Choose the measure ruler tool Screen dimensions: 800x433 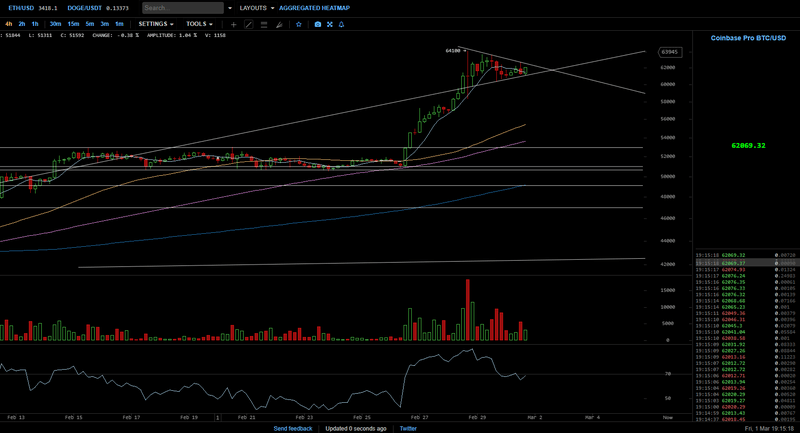tap(279, 24)
